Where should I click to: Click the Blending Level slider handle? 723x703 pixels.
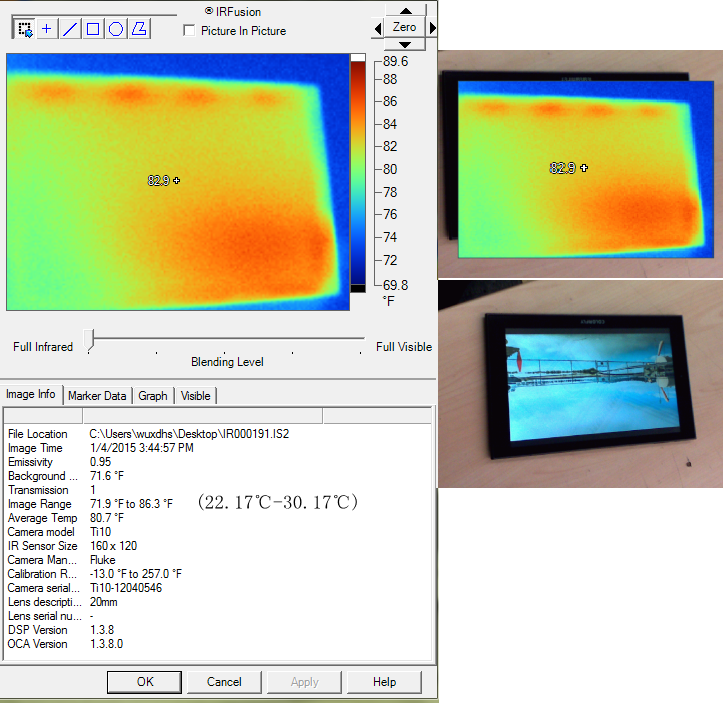pos(90,341)
